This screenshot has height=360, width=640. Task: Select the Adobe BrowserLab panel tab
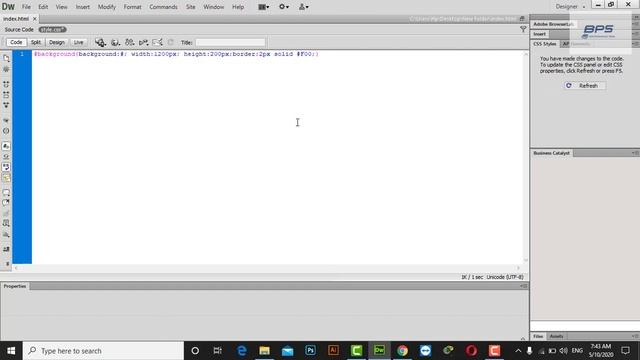[x=553, y=24]
